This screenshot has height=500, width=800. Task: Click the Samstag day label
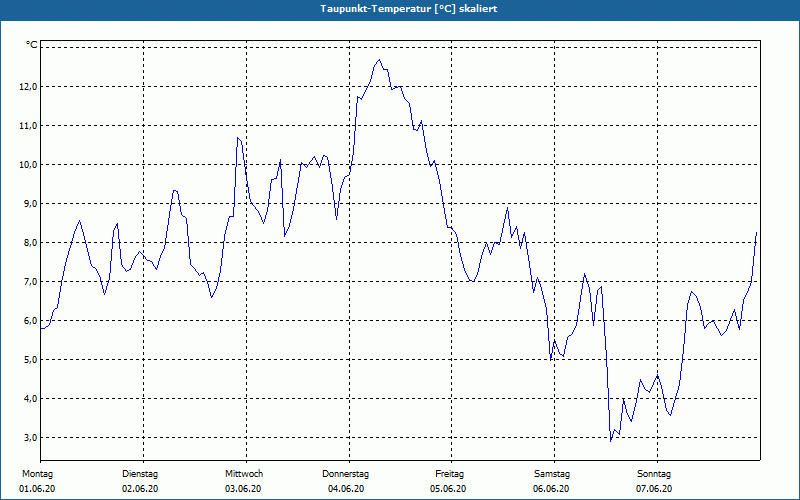552,474
